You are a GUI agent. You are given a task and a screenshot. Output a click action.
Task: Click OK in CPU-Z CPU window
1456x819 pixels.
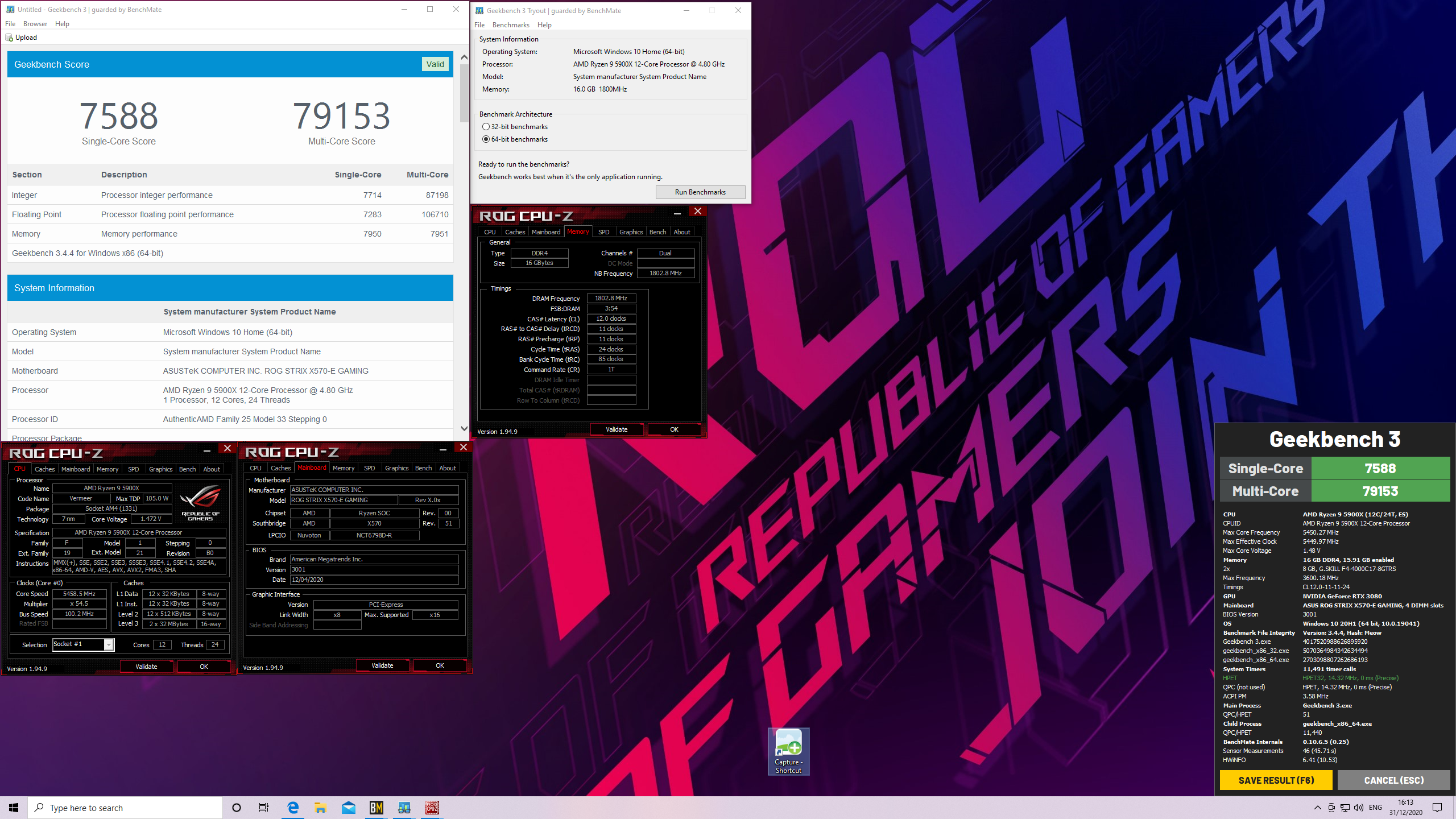(x=204, y=667)
